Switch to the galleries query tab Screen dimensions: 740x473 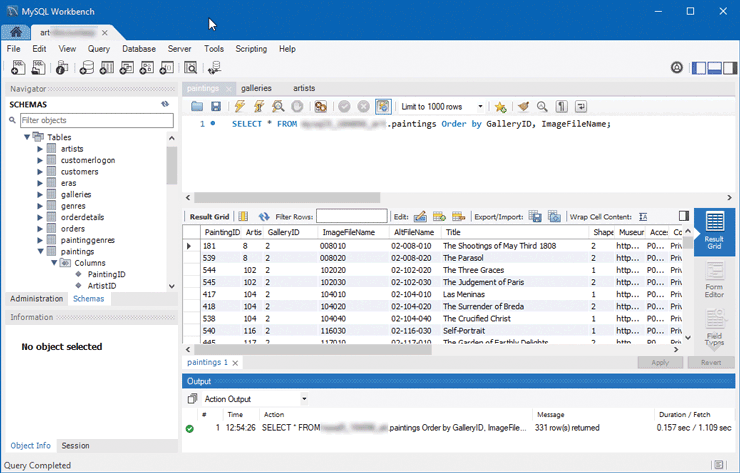click(x=256, y=88)
